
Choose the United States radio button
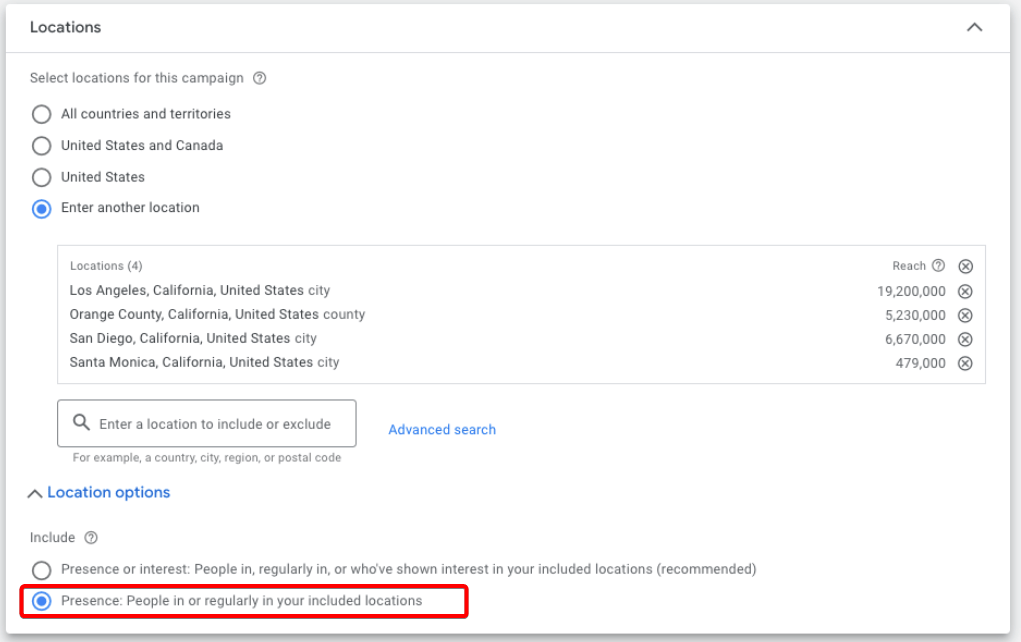[x=42, y=177]
